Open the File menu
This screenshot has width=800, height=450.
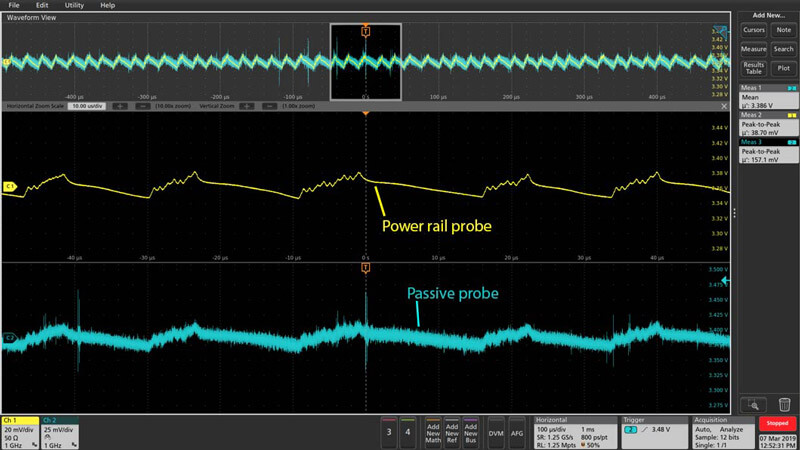coord(14,5)
